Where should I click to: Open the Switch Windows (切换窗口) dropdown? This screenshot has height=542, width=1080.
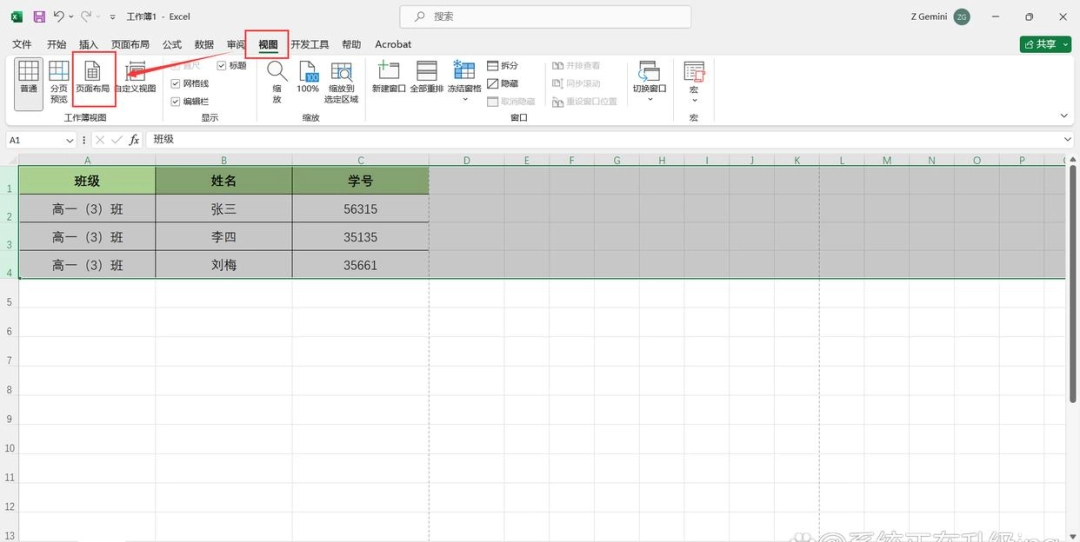tap(650, 99)
